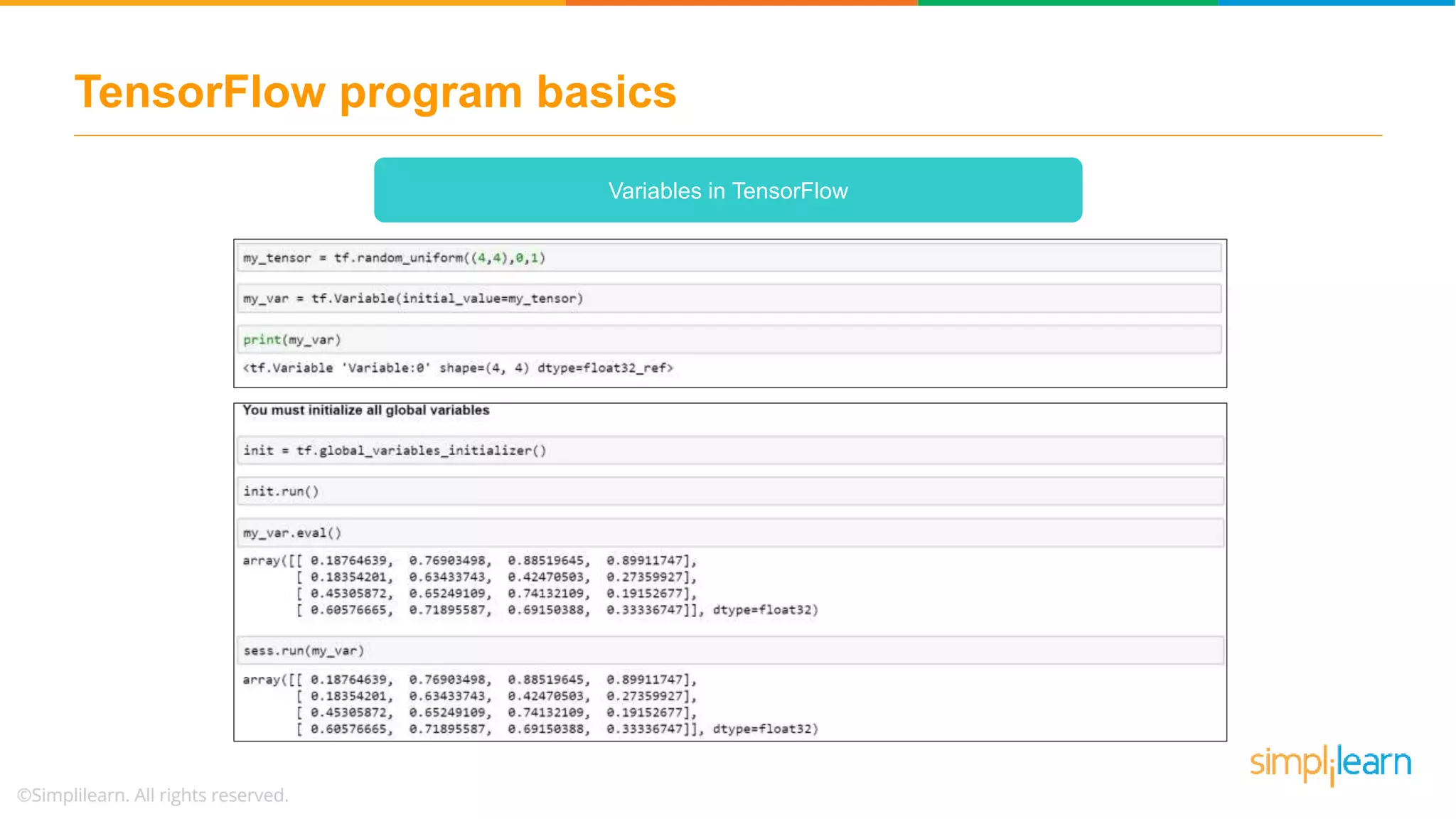Click the green segment of top color bar
This screenshot has width=1456, height=819.
pyautogui.click(x=1068, y=3)
